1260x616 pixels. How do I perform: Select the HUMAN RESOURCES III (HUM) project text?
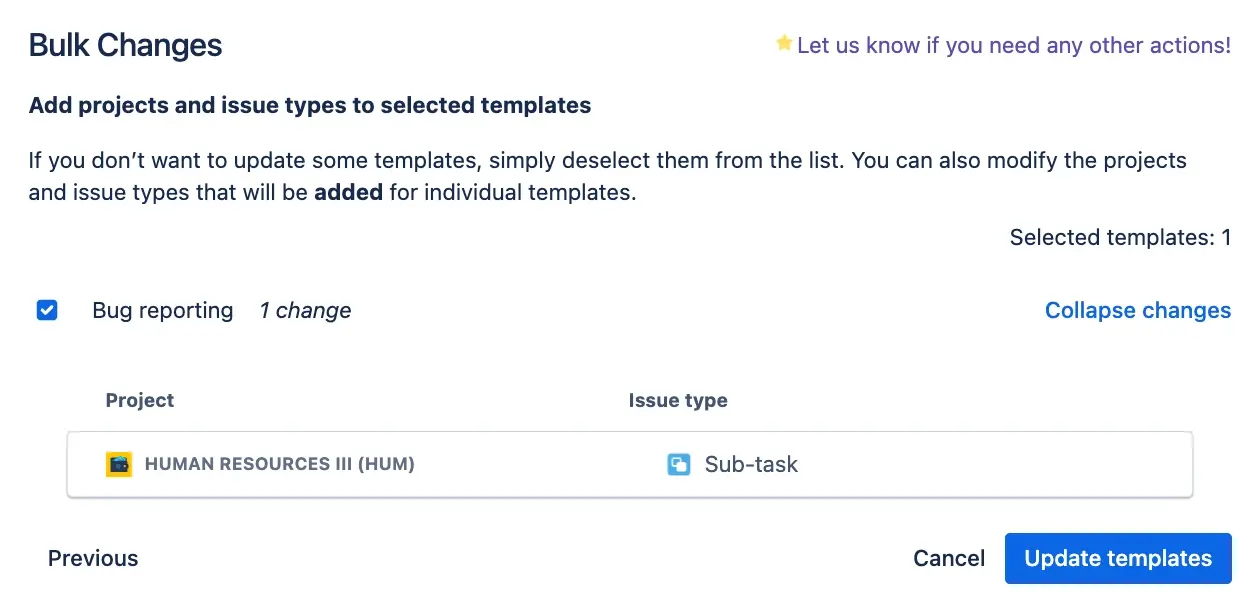coord(279,464)
